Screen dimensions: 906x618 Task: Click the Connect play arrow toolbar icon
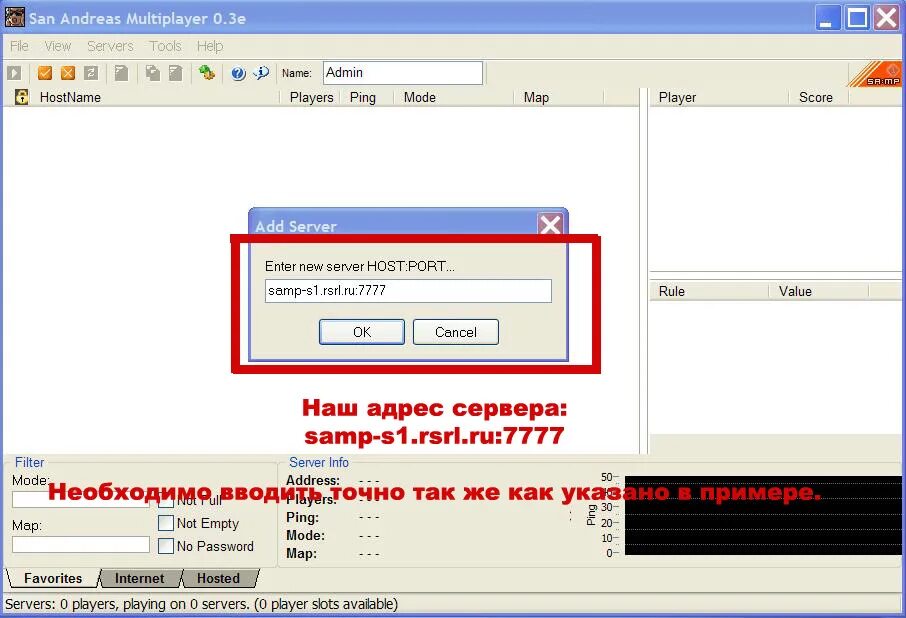click(x=14, y=73)
